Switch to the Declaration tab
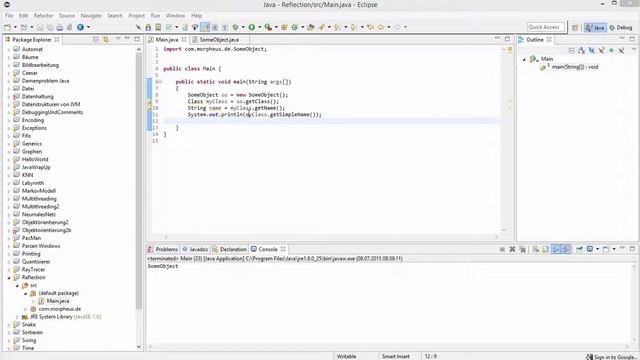 point(229,249)
